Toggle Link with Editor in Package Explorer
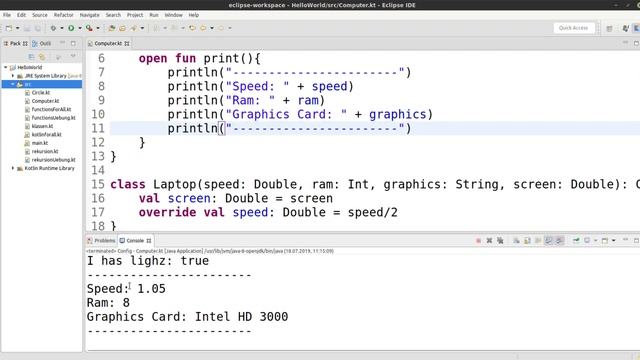640x360 pixels. pyautogui.click(x=42, y=57)
